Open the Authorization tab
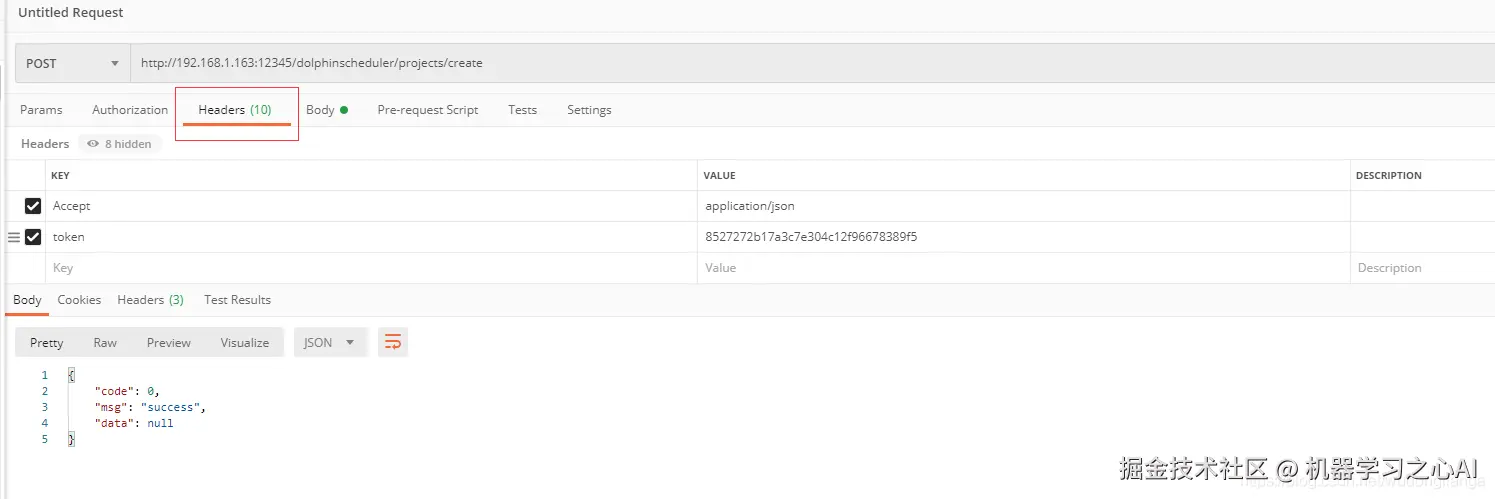The height and width of the screenshot is (499, 1495). [x=130, y=110]
